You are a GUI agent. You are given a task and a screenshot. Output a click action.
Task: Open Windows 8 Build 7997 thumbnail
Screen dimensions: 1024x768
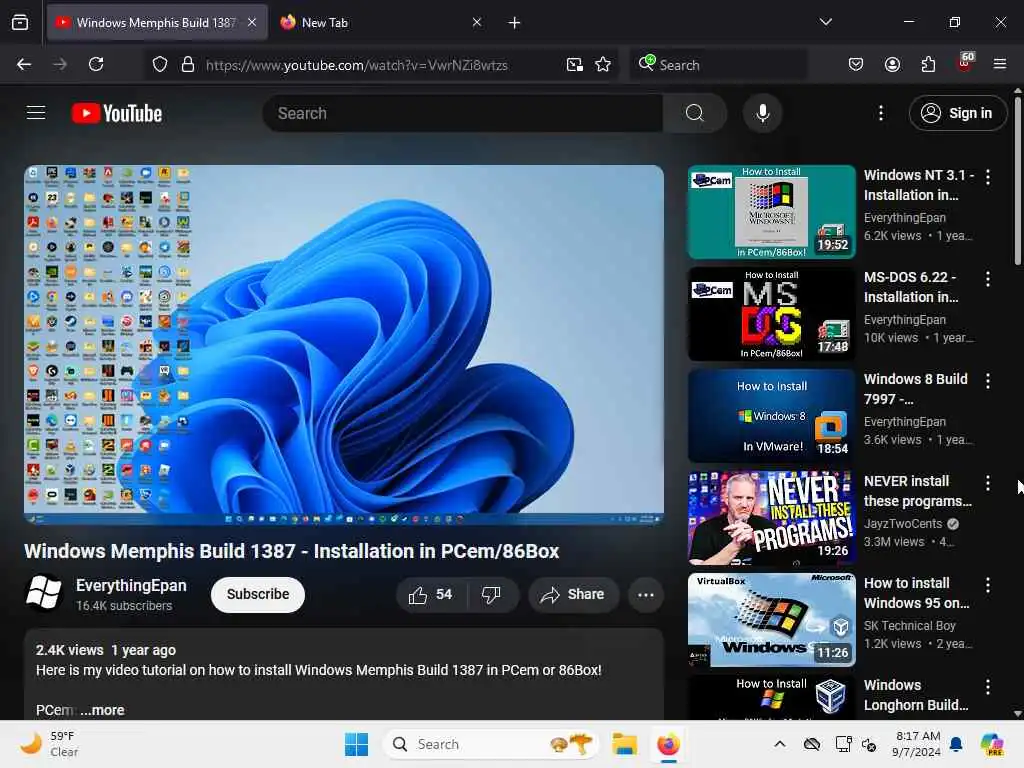[771, 415]
